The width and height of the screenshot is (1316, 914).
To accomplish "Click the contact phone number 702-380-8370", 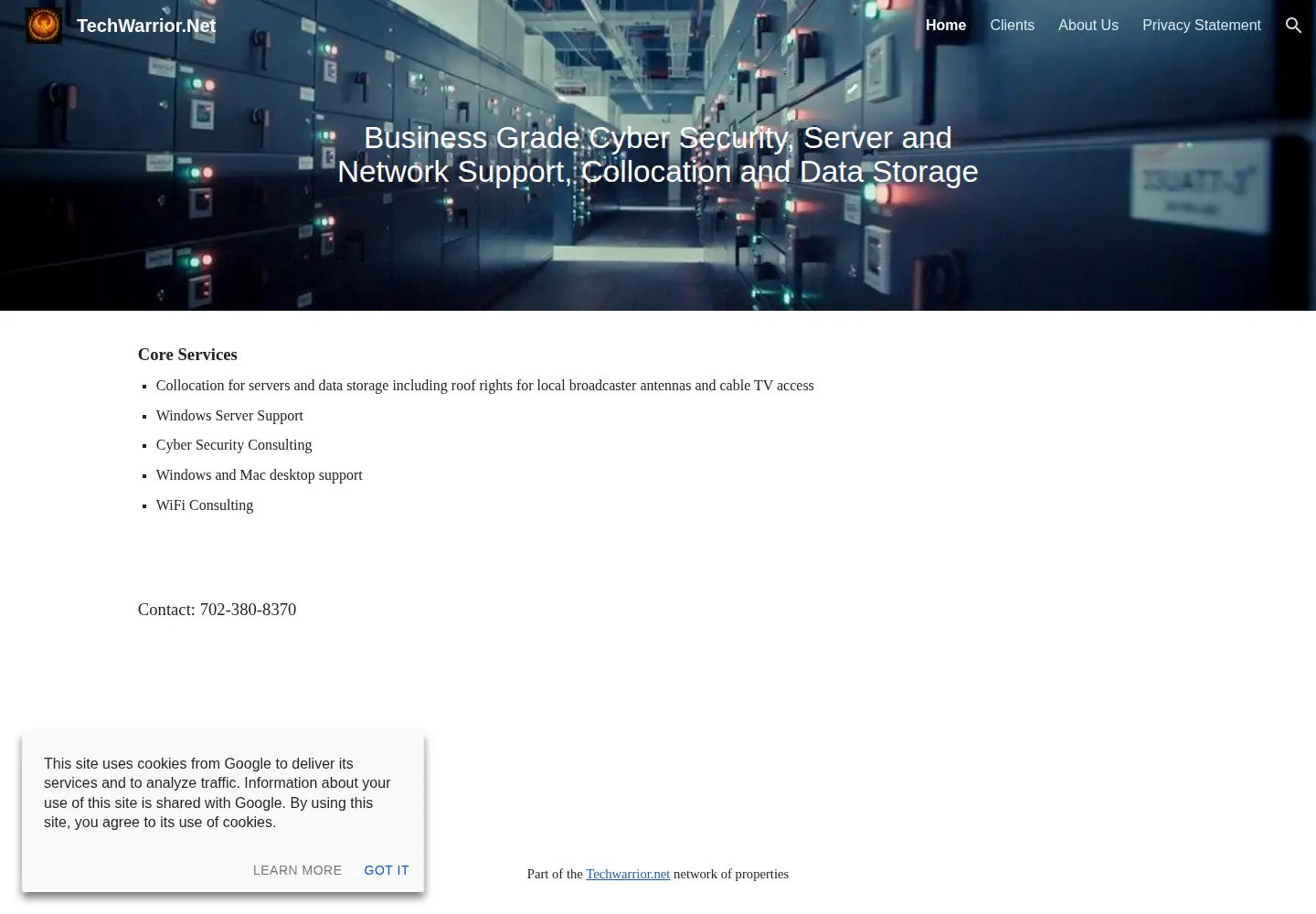I will click(248, 610).
